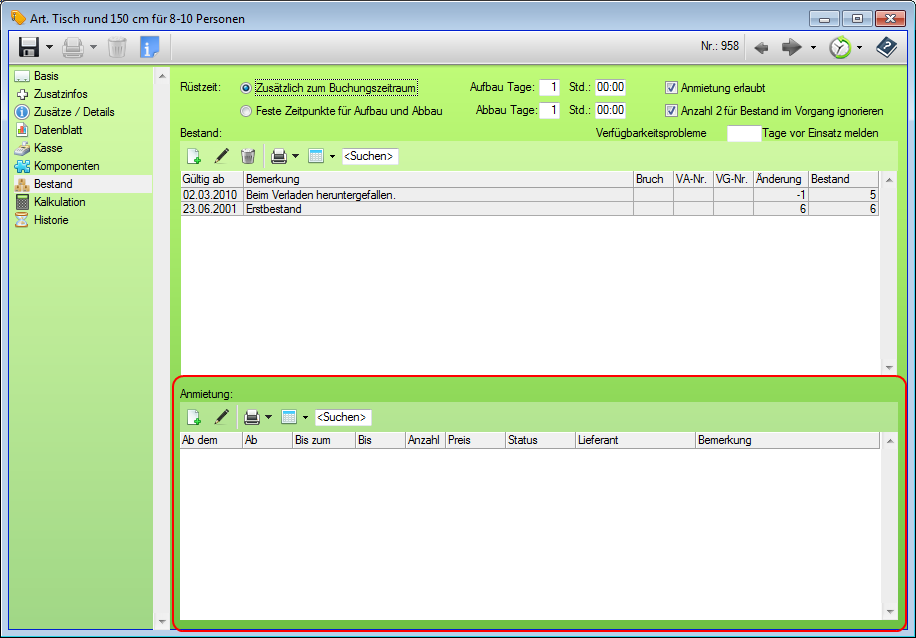Open Bestand print dropdown arrow
The height and width of the screenshot is (638, 916).
(296, 156)
